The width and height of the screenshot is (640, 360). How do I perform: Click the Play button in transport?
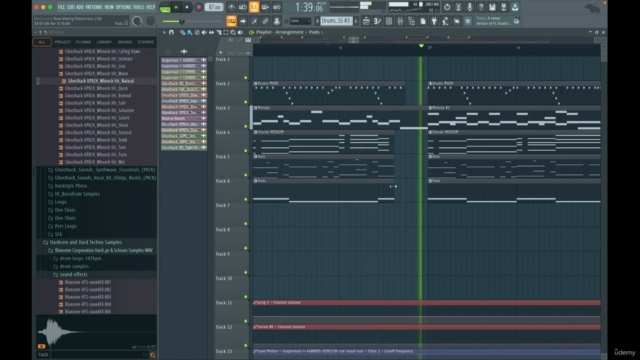click(x=176, y=7)
